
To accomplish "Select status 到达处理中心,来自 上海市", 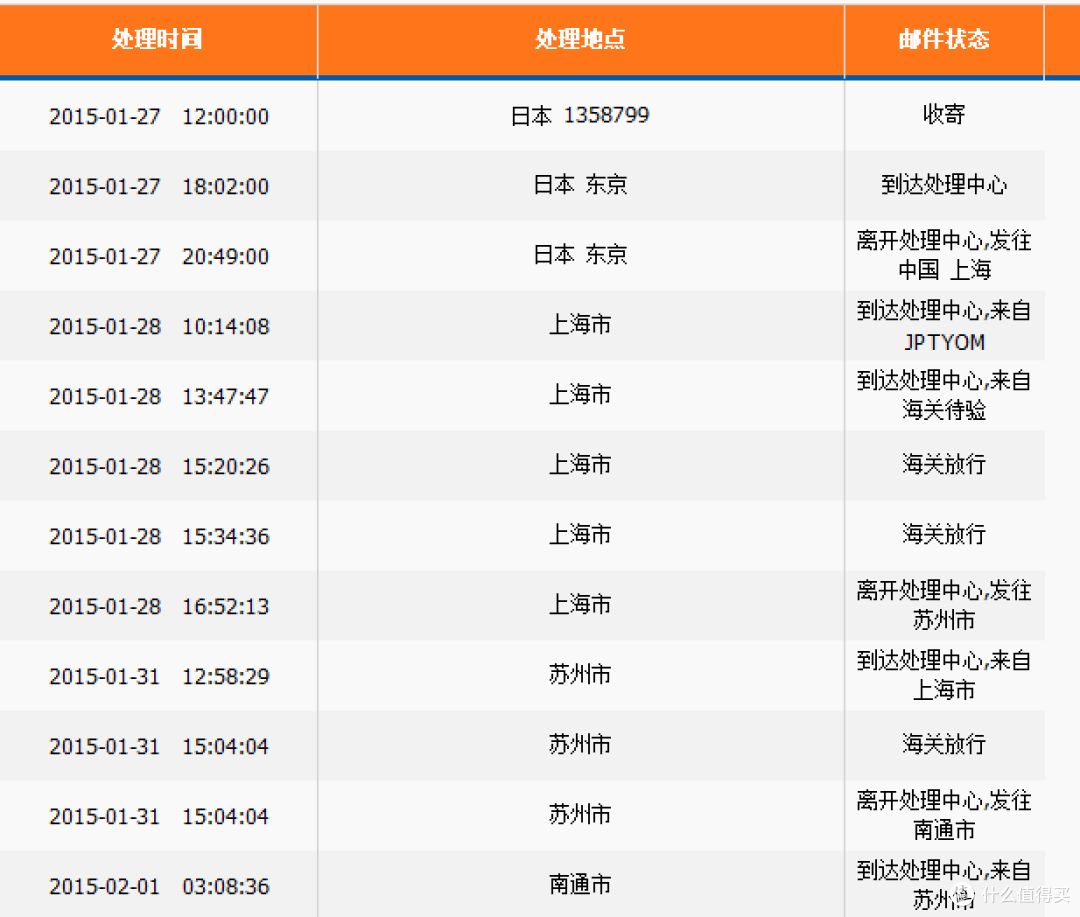I will [944, 675].
